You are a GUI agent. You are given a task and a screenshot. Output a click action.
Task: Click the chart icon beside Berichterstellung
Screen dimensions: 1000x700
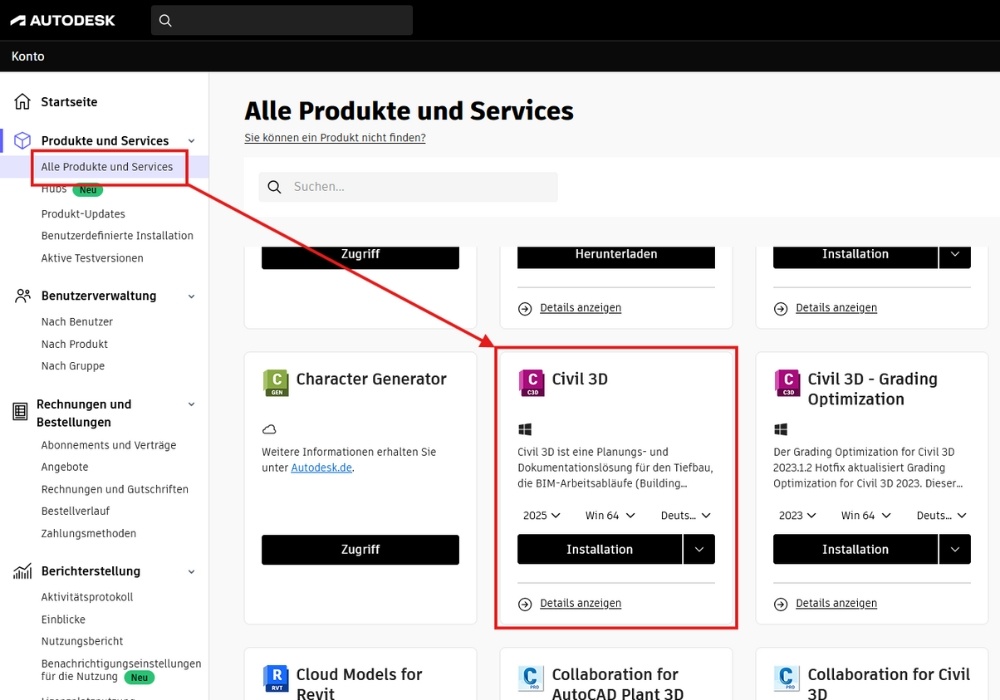point(22,571)
